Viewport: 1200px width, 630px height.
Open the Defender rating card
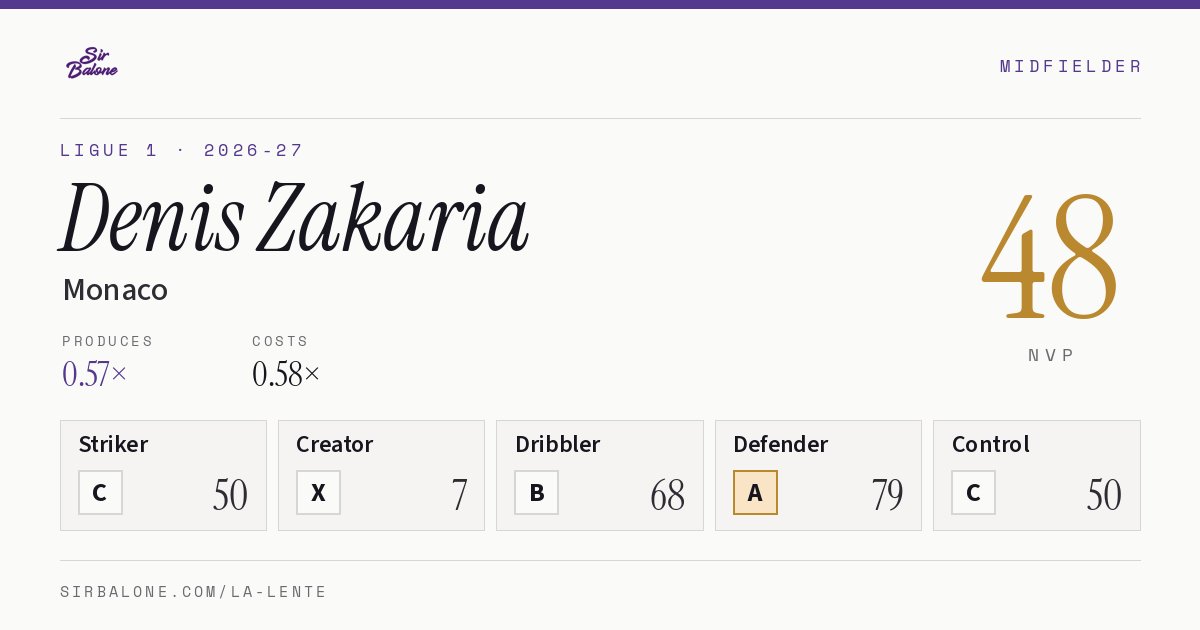click(x=818, y=475)
